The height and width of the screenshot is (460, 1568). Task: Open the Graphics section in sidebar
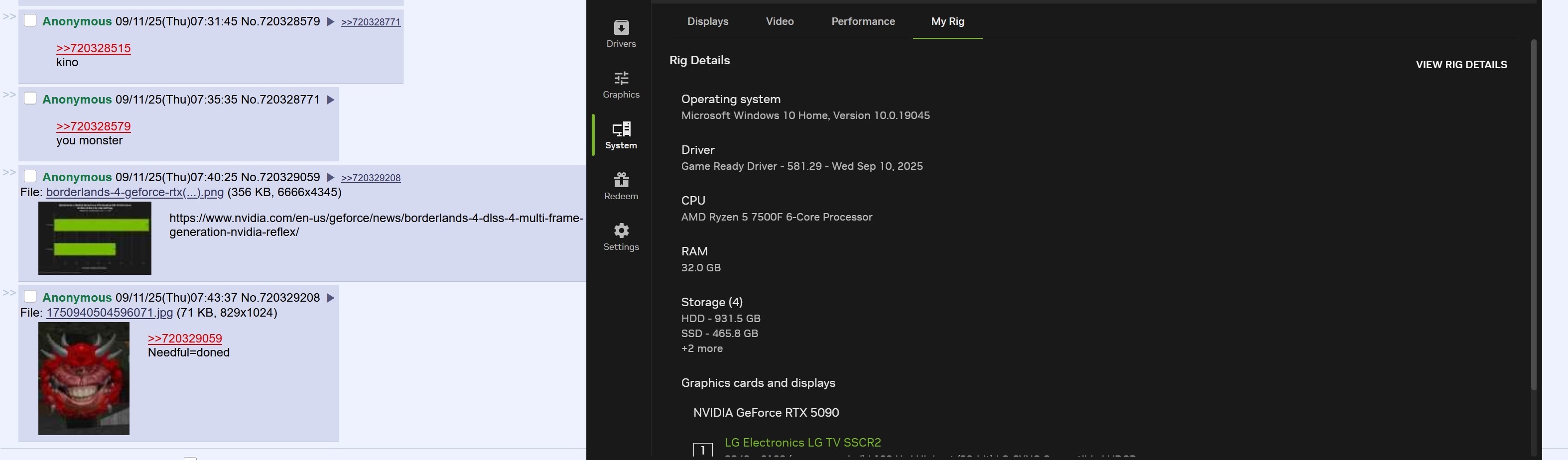click(621, 85)
